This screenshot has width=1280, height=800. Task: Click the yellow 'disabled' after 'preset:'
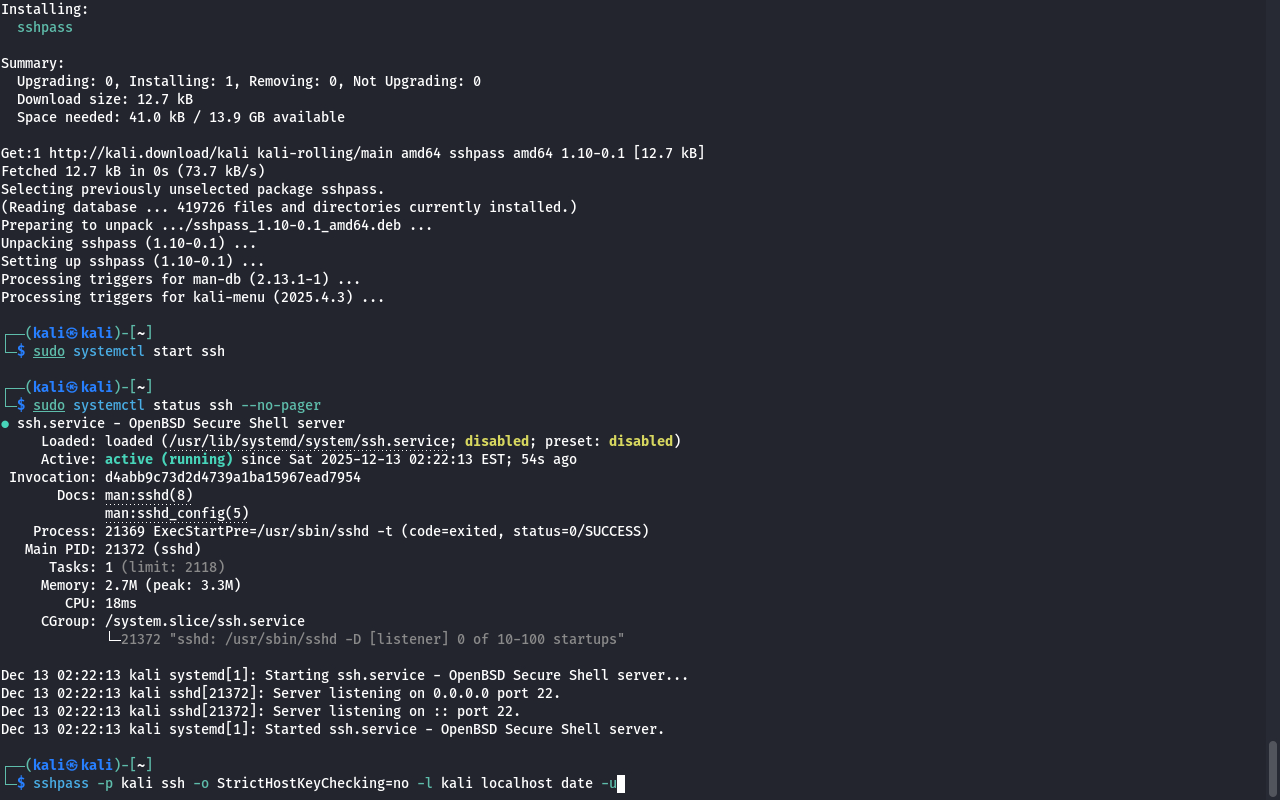(641, 441)
